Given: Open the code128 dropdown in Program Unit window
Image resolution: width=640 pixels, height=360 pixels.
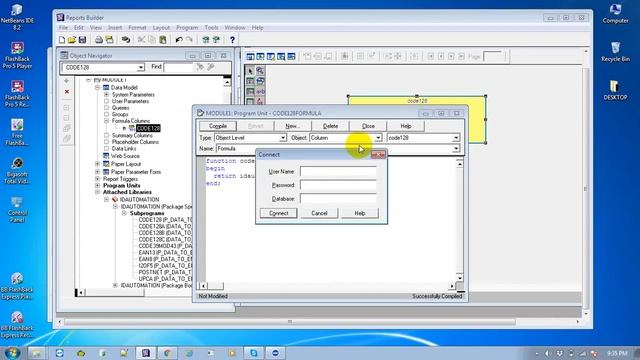Looking at the screenshot, I should point(456,138).
